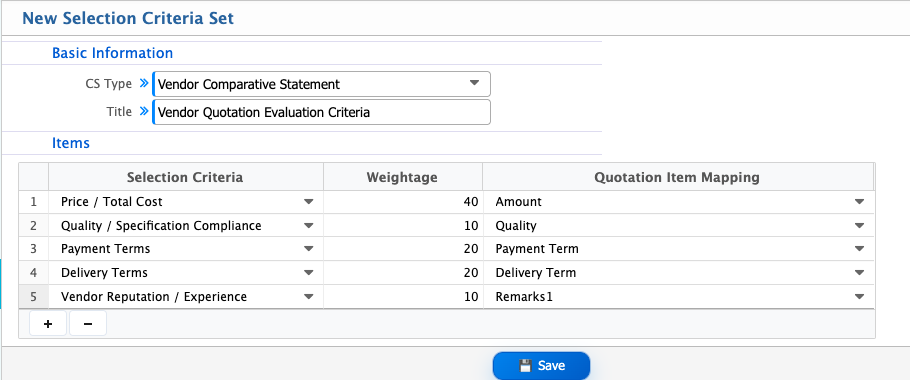Select row number 1 header
This screenshot has height=380, width=910.
coord(34,202)
